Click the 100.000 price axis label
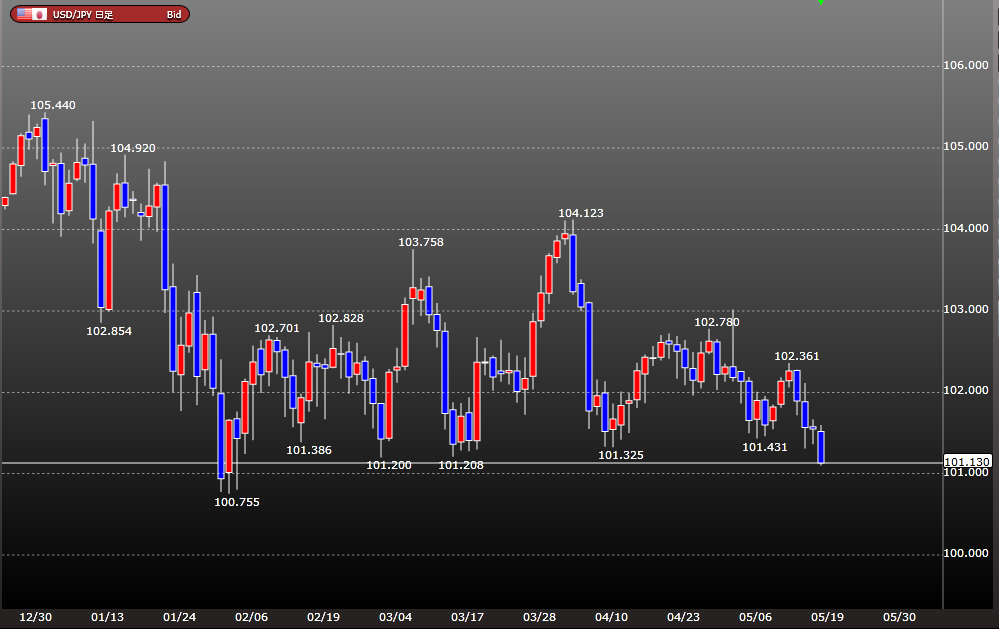 [966, 553]
